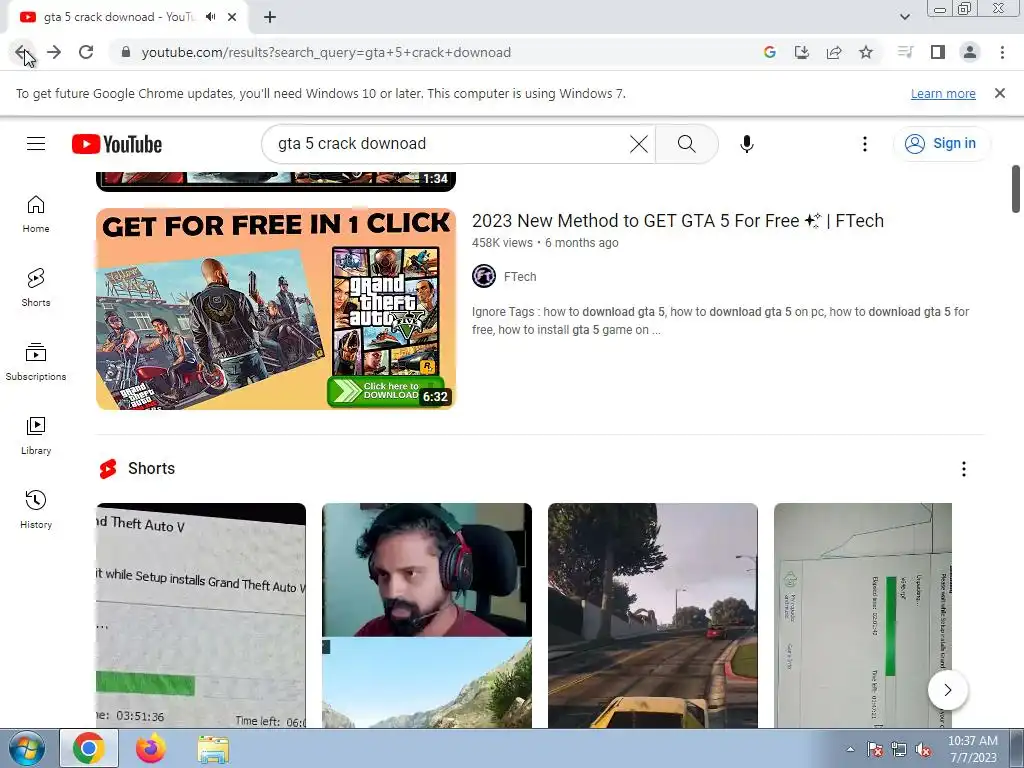Open a new tab with plus button

tap(270, 17)
